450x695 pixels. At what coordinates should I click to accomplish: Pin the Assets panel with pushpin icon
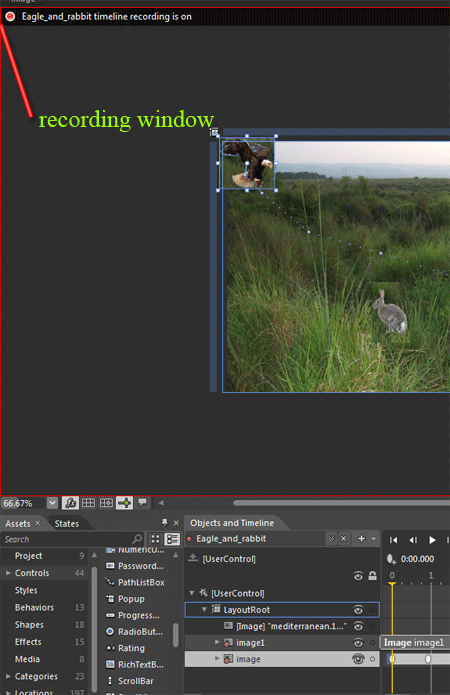tap(165, 523)
